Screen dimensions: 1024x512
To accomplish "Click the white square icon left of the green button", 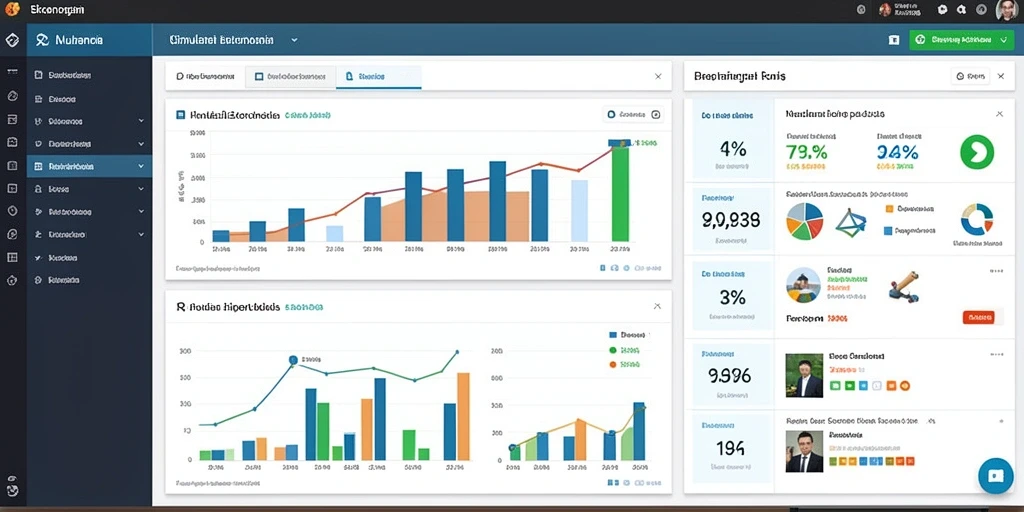I will pyautogui.click(x=894, y=40).
